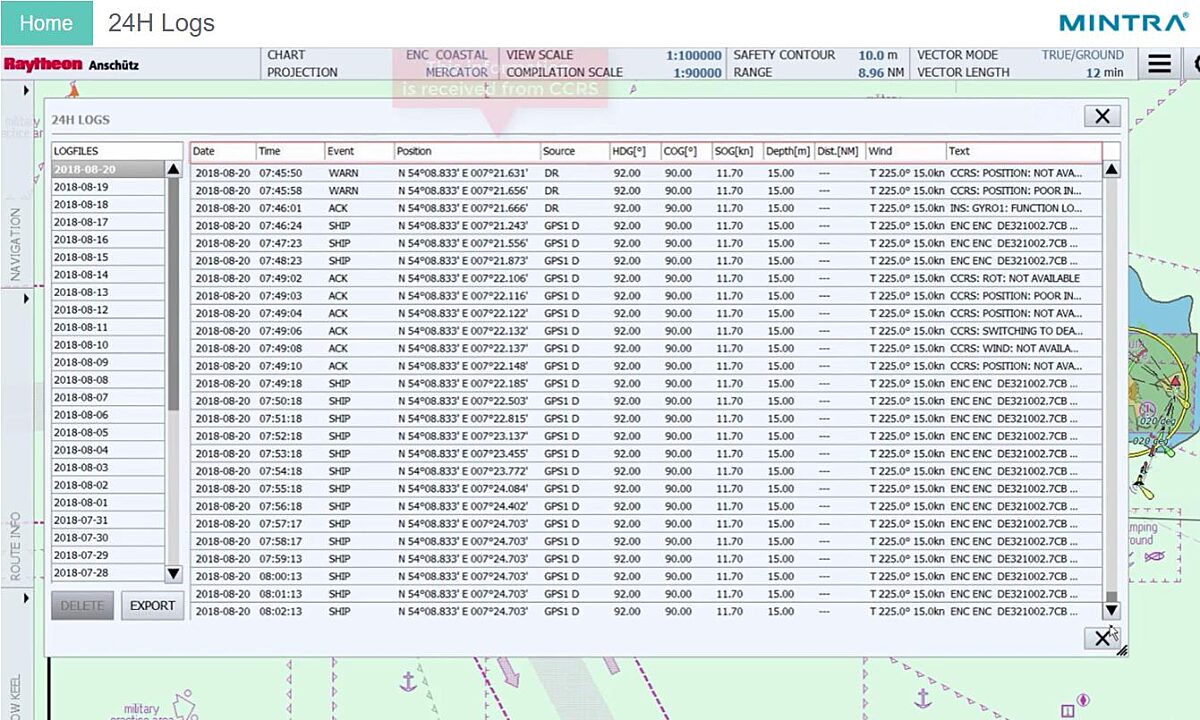
Task: Select logfile 2018-08-05
Action: click(x=108, y=433)
